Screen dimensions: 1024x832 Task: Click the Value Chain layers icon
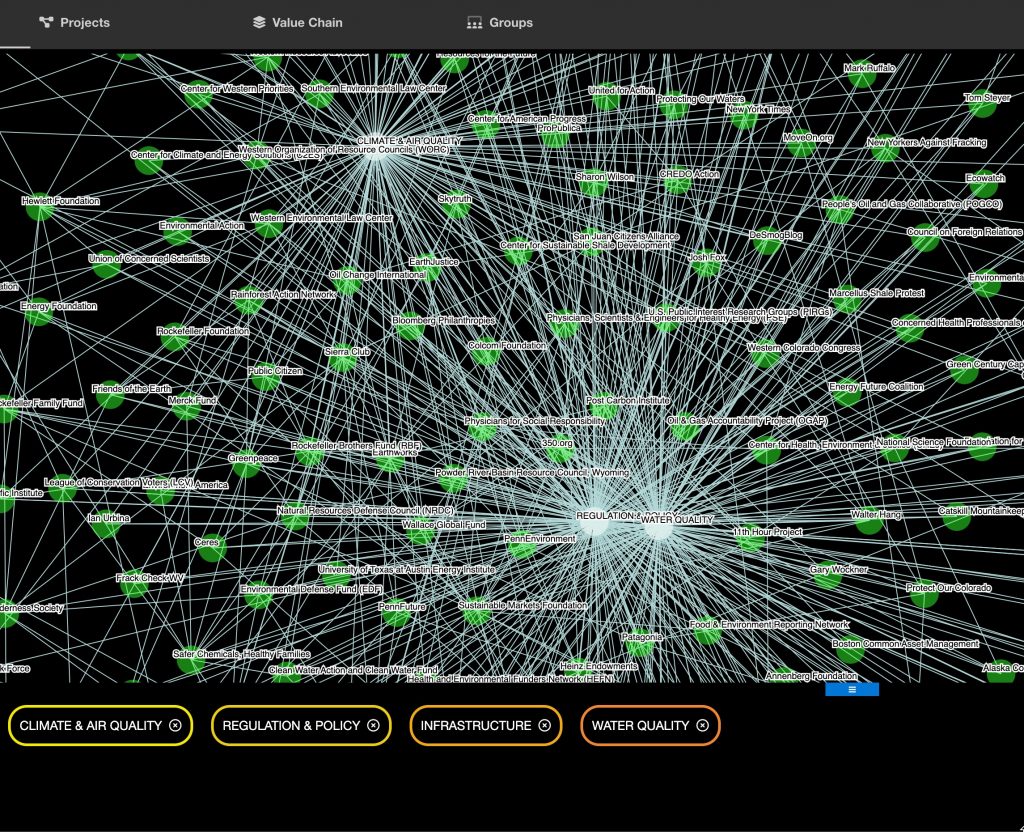(259, 22)
